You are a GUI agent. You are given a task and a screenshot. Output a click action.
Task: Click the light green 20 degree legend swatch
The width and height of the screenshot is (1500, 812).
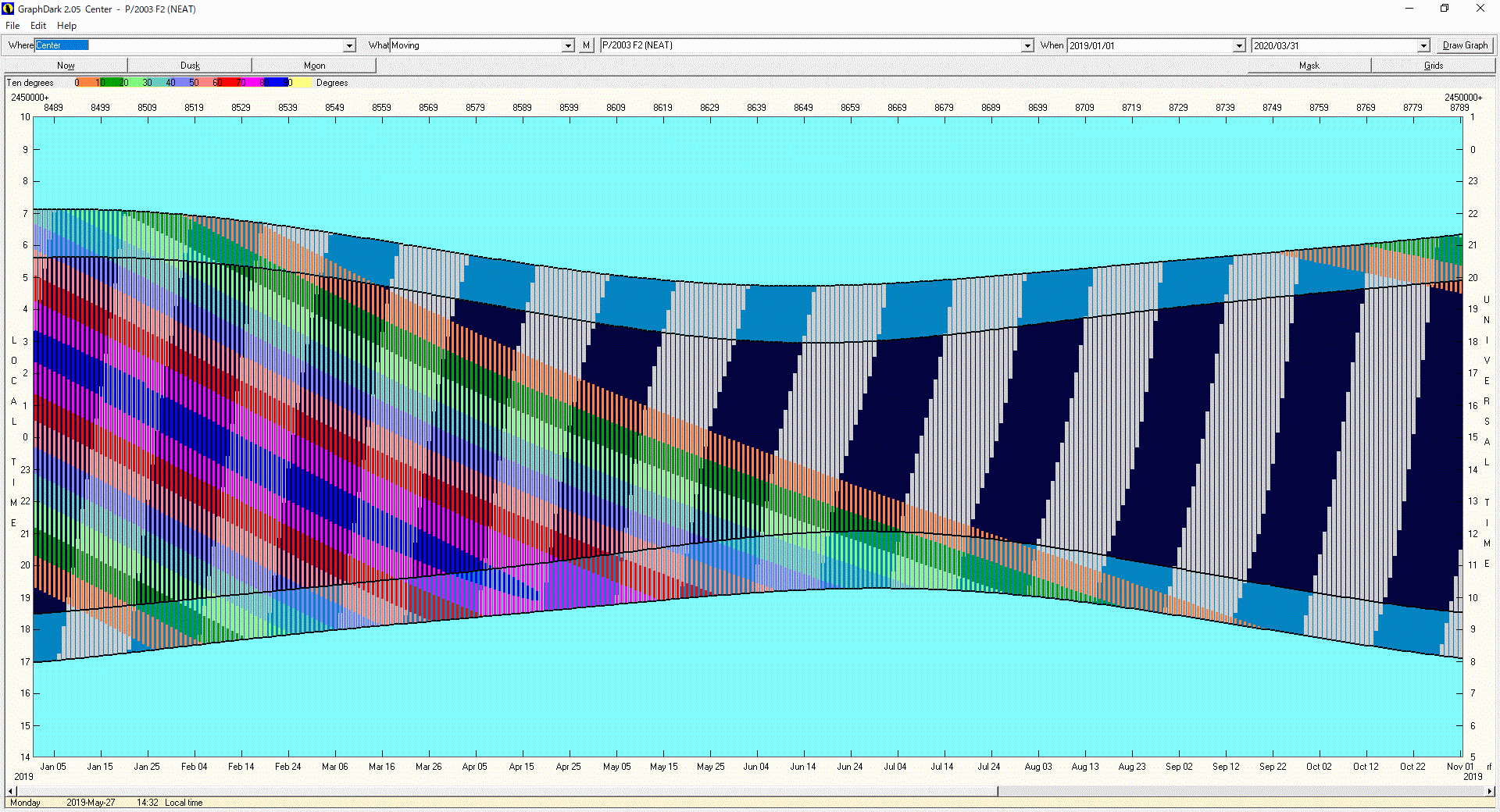[x=134, y=83]
